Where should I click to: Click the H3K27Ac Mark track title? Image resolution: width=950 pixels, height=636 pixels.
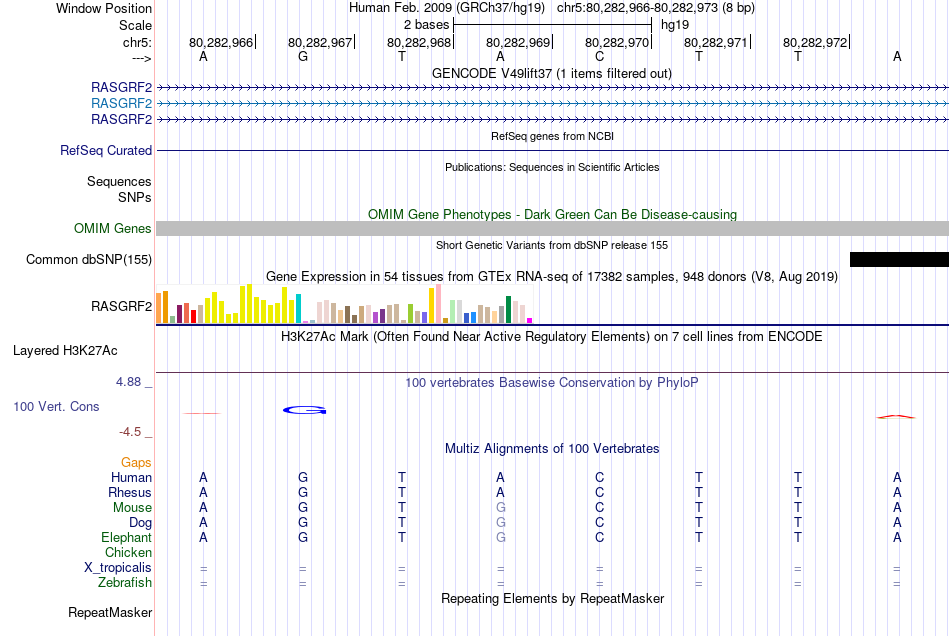tap(552, 337)
